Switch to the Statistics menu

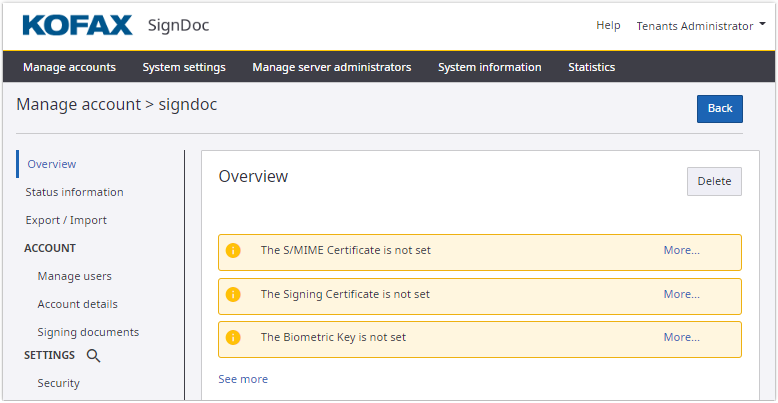pos(591,67)
